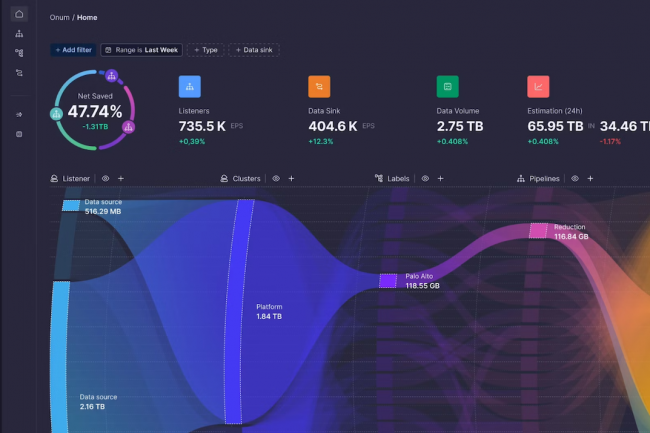650x433 pixels.
Task: Click the orange Data Sink metric icon
Action: [319, 87]
